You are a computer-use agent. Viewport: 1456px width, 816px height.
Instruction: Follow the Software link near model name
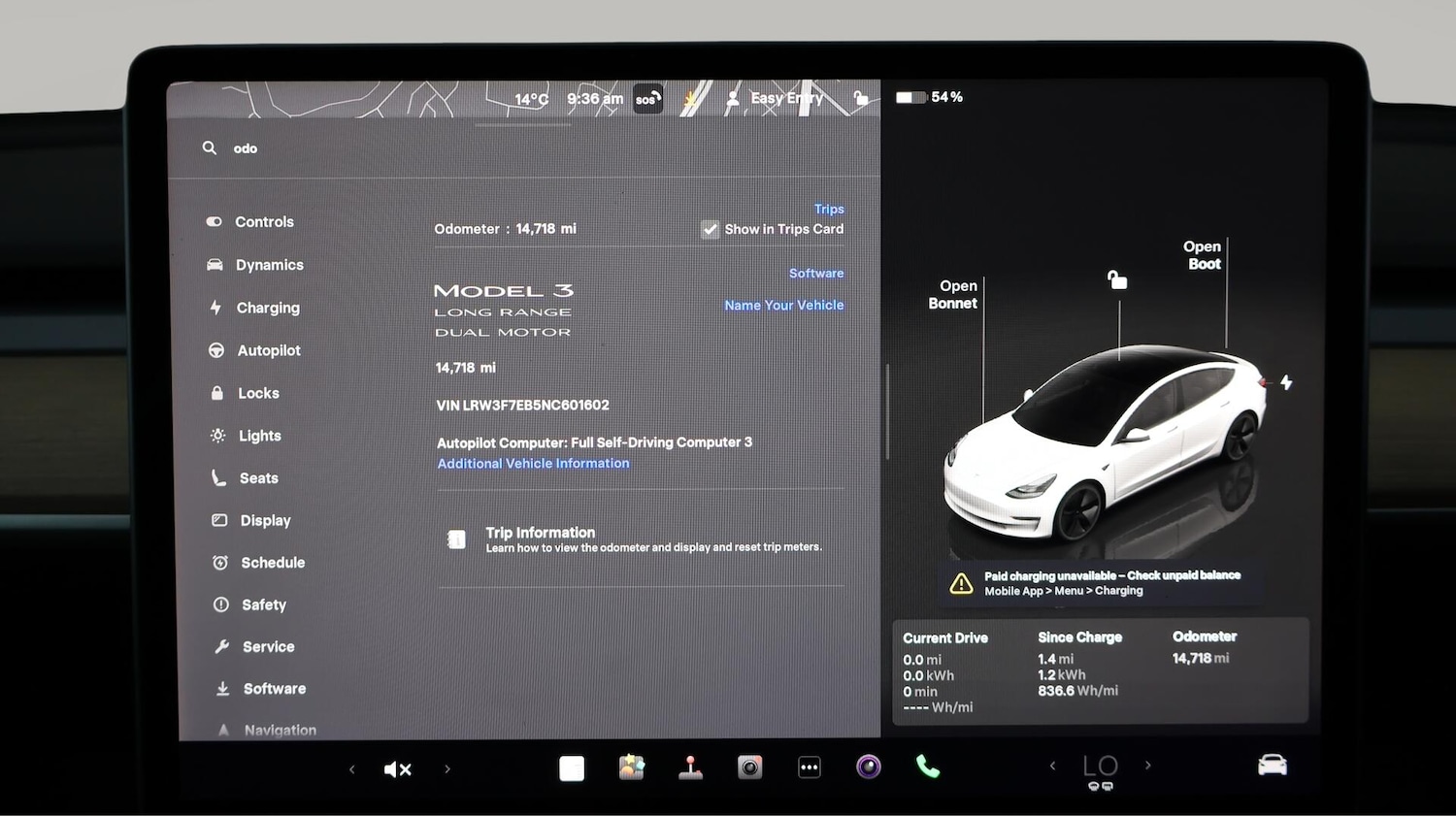click(x=816, y=274)
